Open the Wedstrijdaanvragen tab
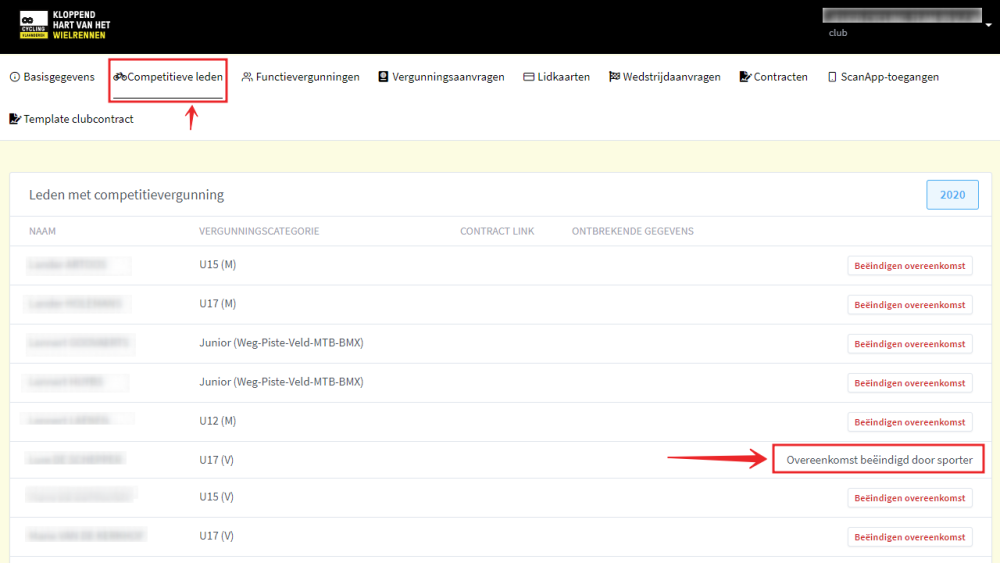 point(665,77)
